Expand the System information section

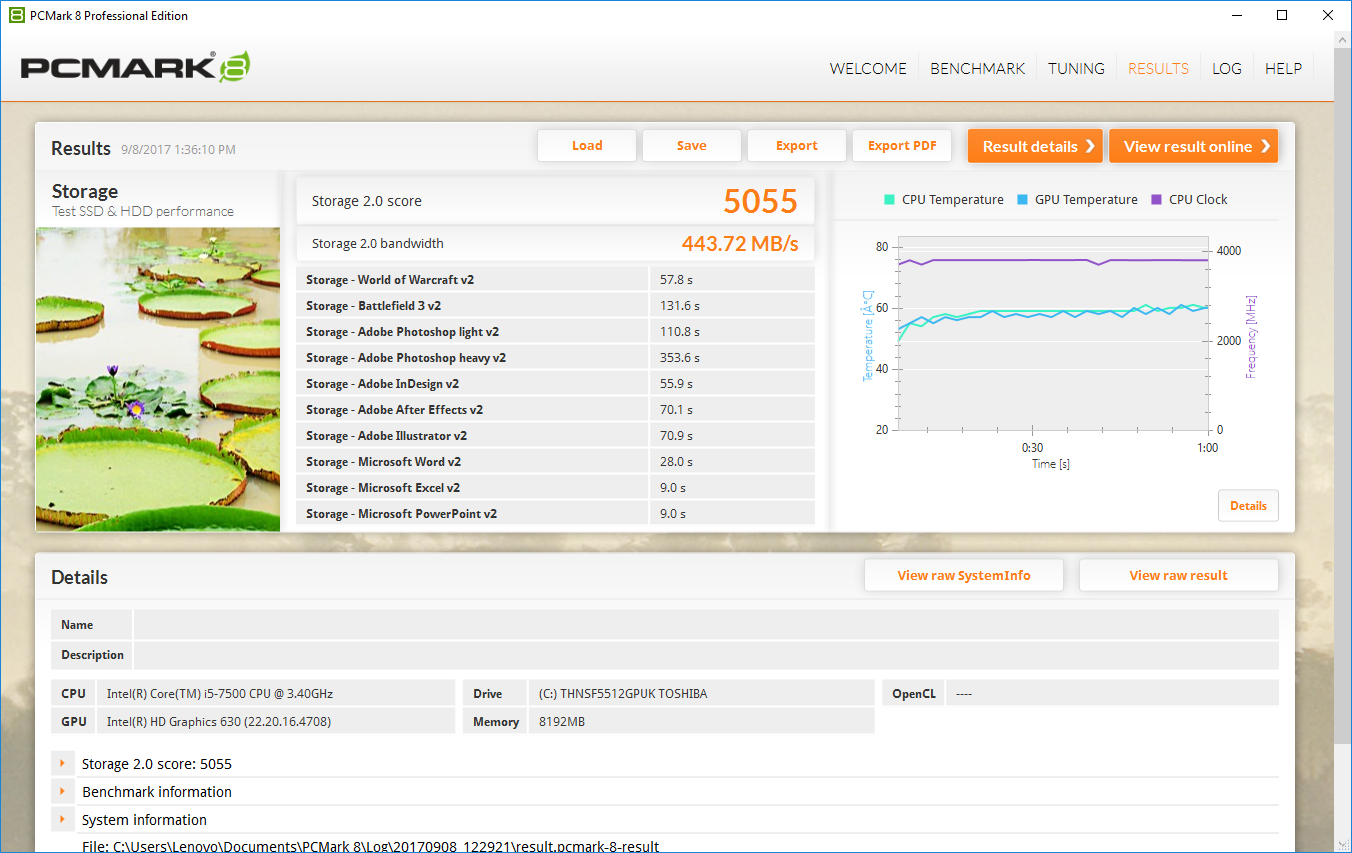[x=62, y=819]
